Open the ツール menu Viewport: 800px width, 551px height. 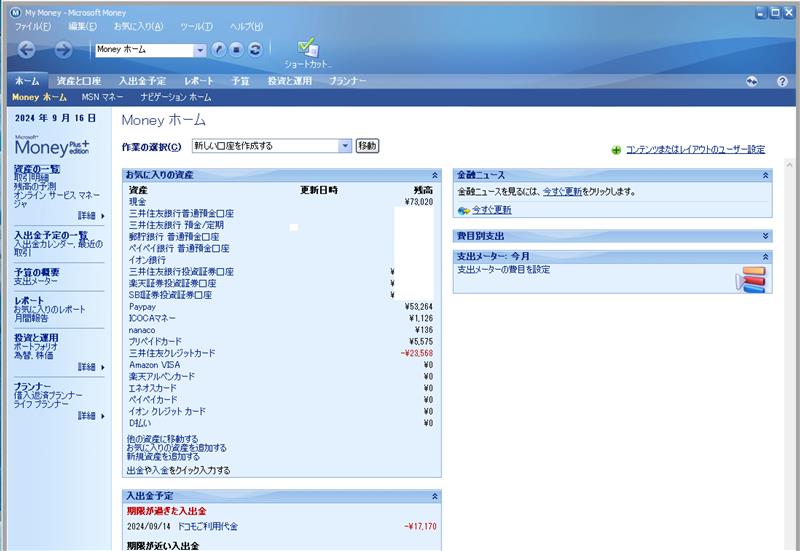(196, 27)
